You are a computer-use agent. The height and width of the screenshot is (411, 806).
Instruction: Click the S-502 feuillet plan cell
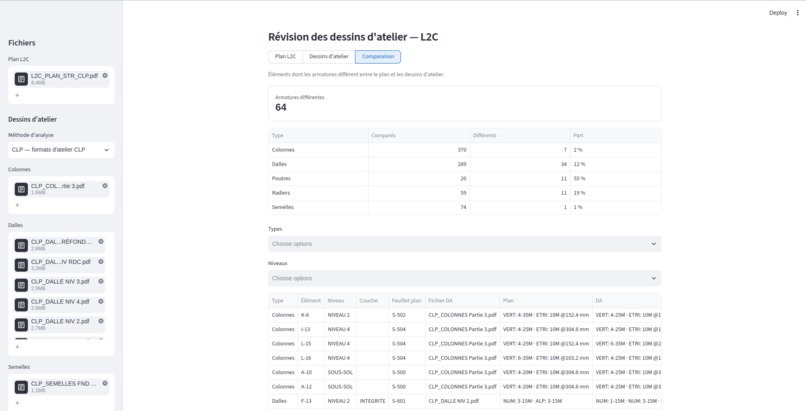407,315
